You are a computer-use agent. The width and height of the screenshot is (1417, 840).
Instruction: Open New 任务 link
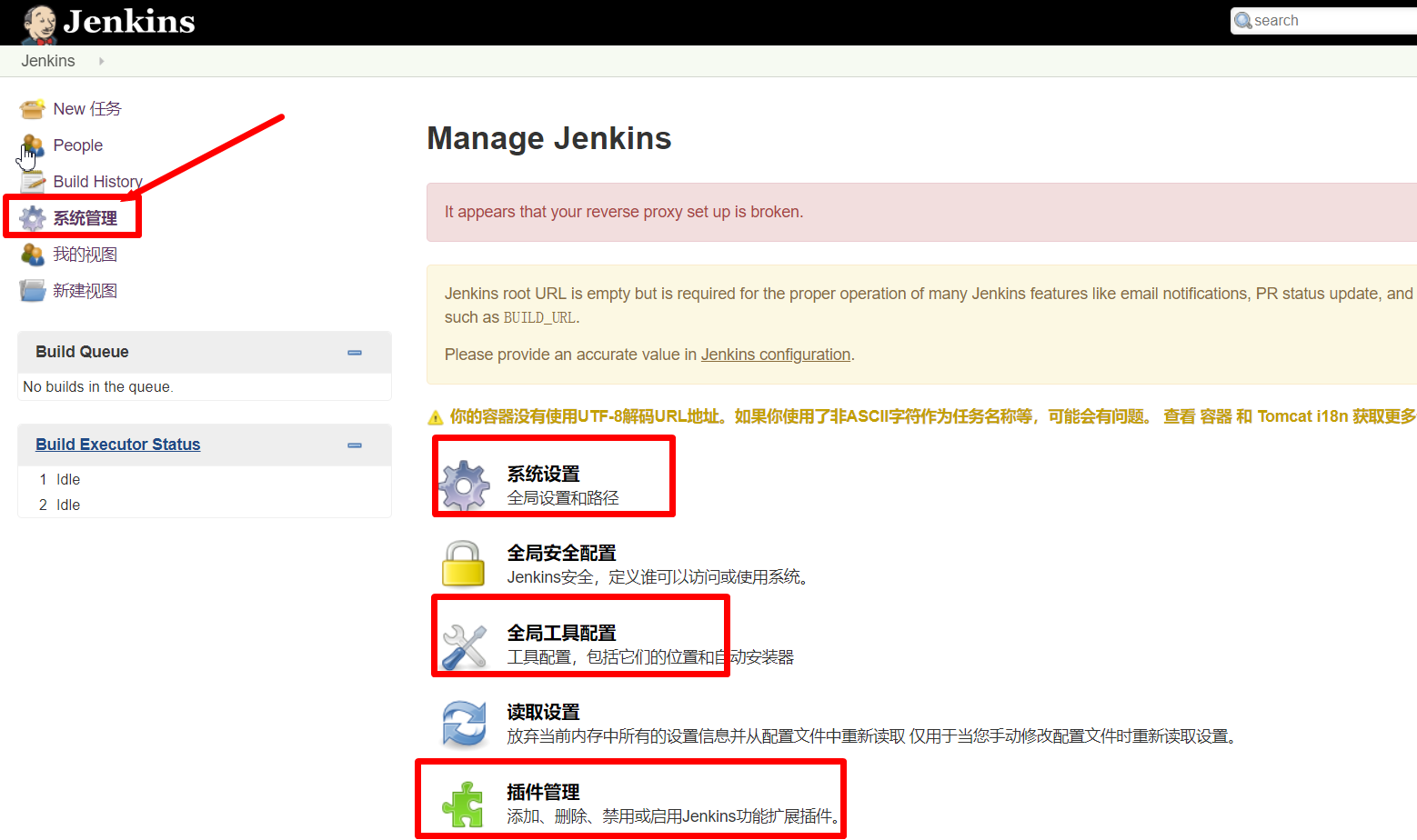tap(87, 109)
